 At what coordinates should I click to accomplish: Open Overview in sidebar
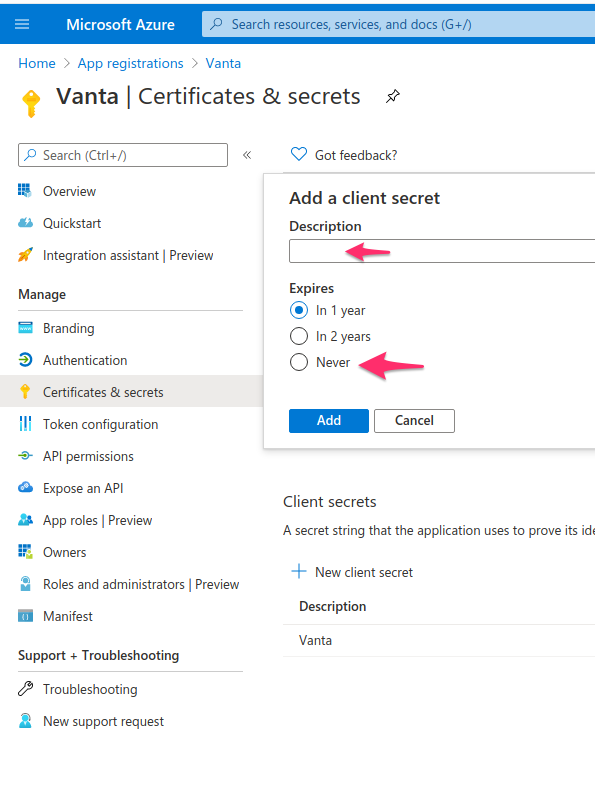tap(69, 191)
